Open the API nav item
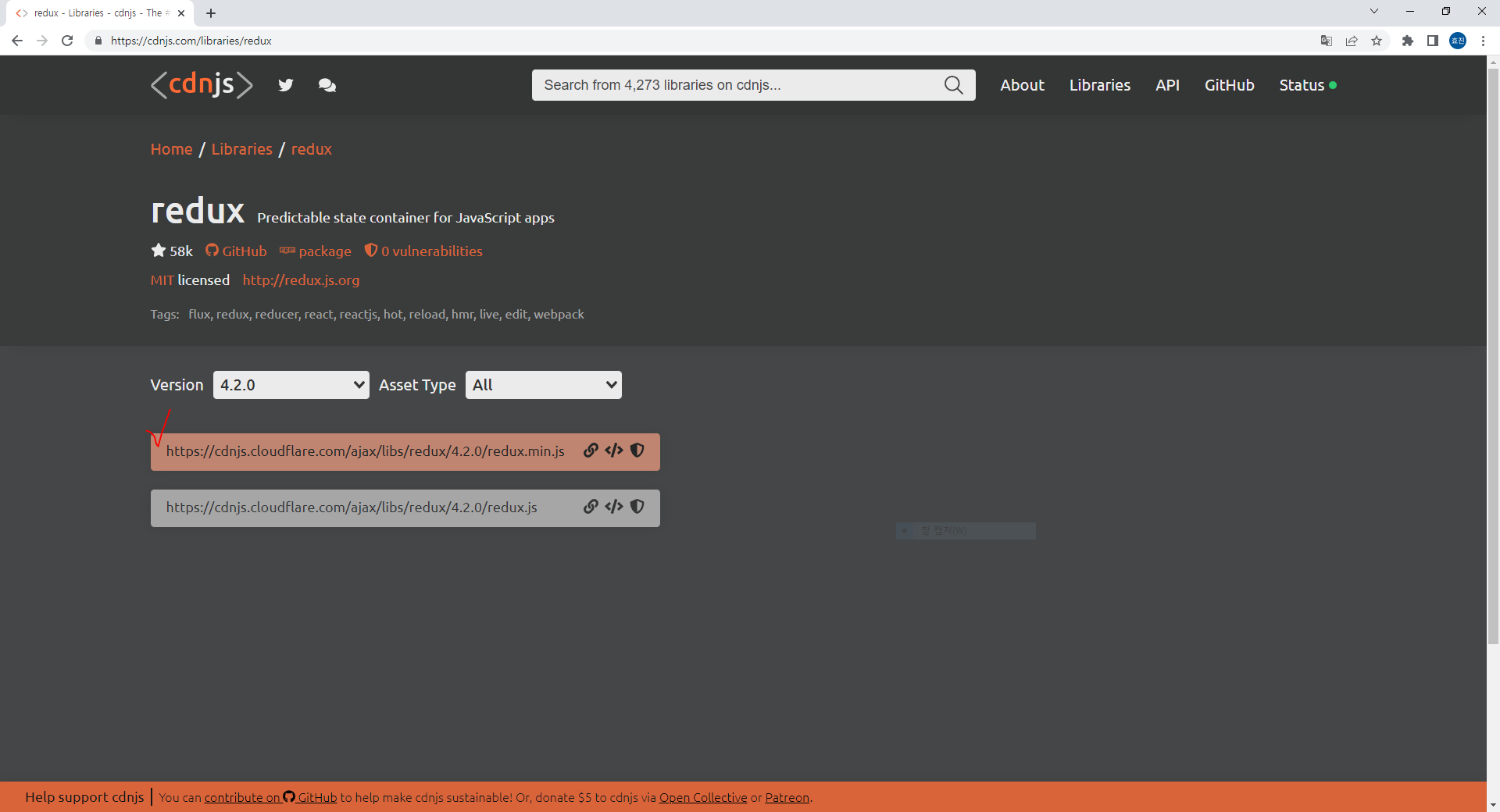The height and width of the screenshot is (812, 1500). pyautogui.click(x=1167, y=85)
